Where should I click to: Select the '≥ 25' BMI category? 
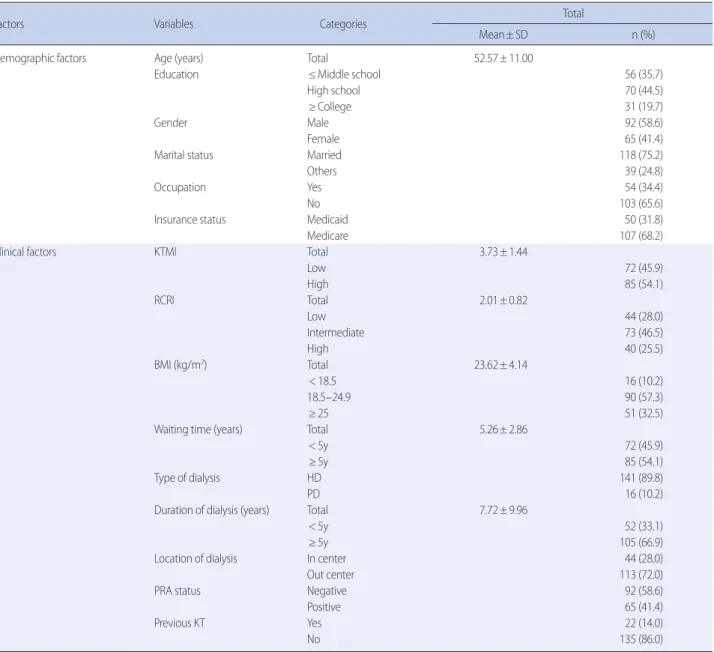click(x=318, y=413)
